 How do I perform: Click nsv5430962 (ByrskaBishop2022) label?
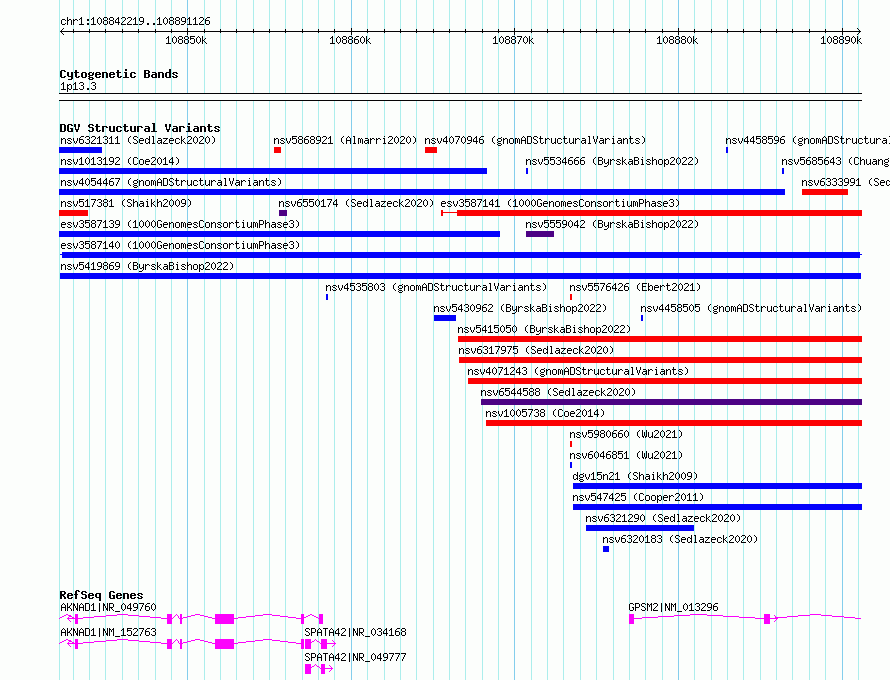520,308
